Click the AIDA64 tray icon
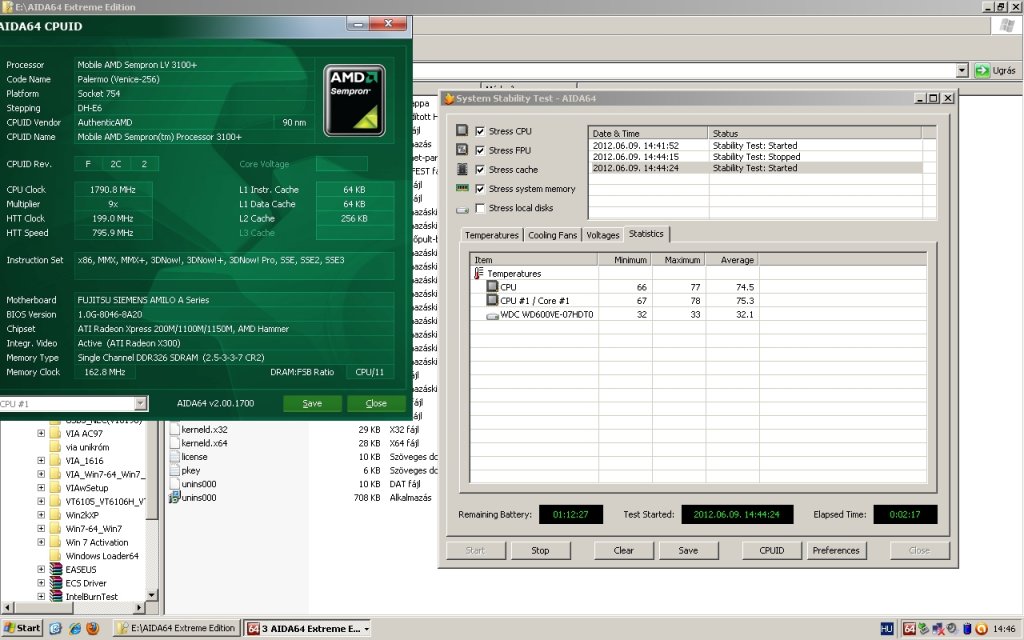This screenshot has height=640, width=1024. coord(909,628)
